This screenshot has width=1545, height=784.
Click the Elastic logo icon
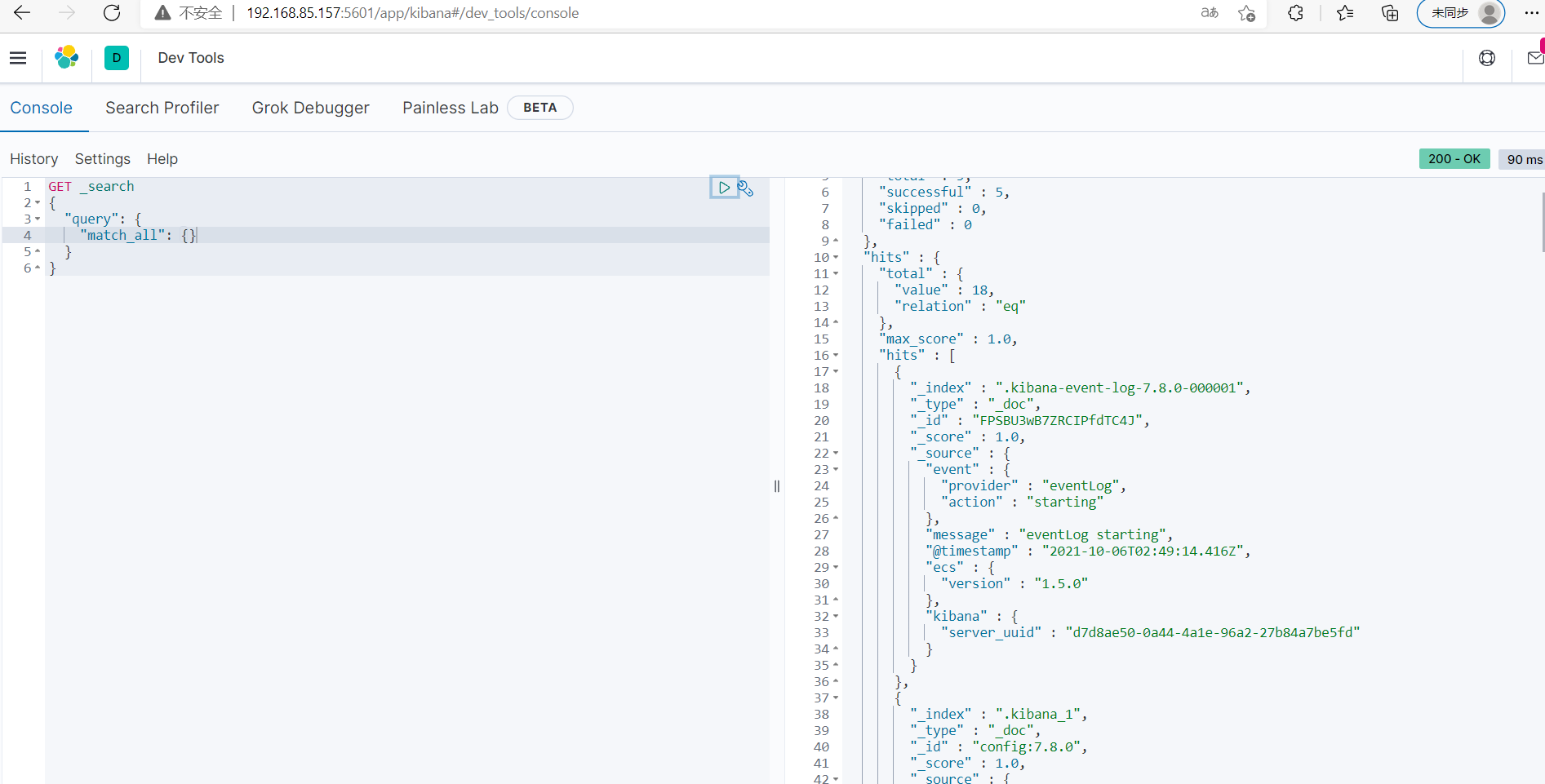tap(66, 57)
